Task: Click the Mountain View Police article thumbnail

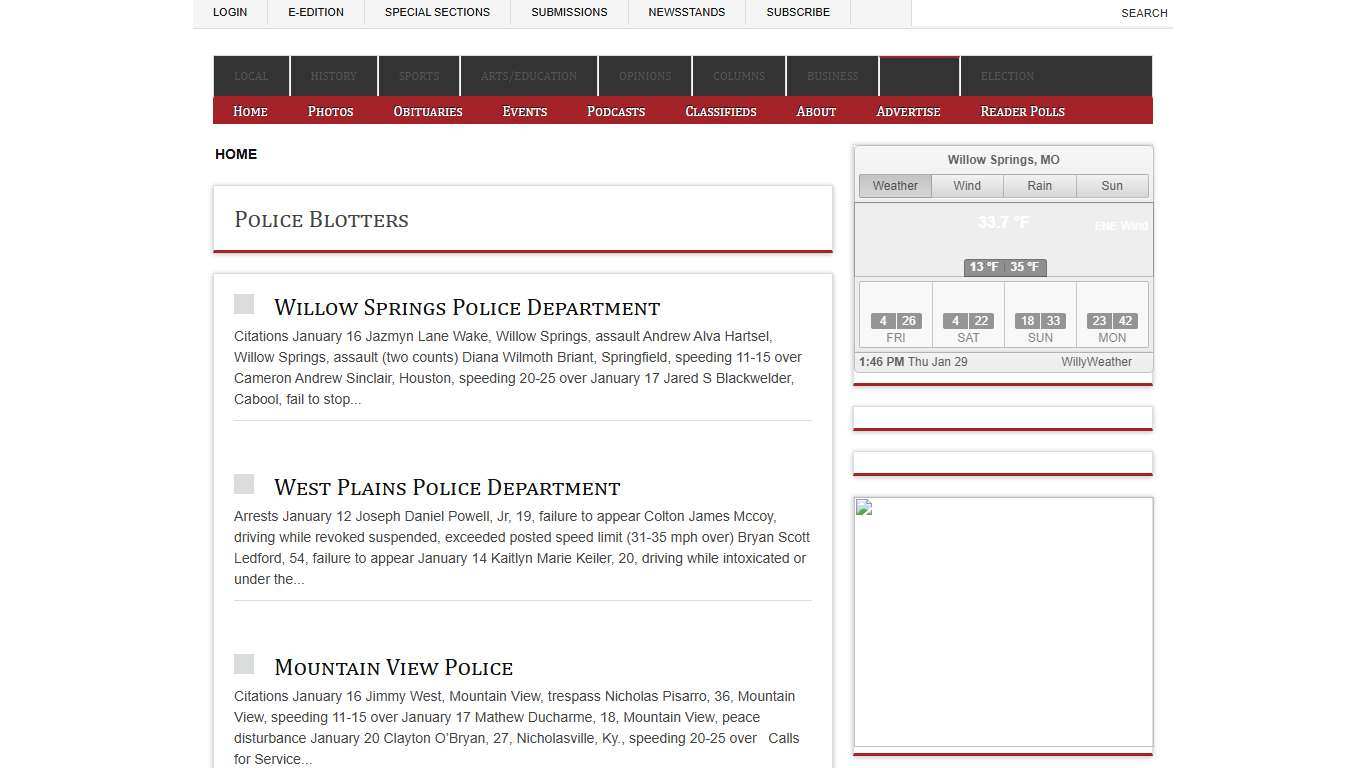Action: pos(244,663)
